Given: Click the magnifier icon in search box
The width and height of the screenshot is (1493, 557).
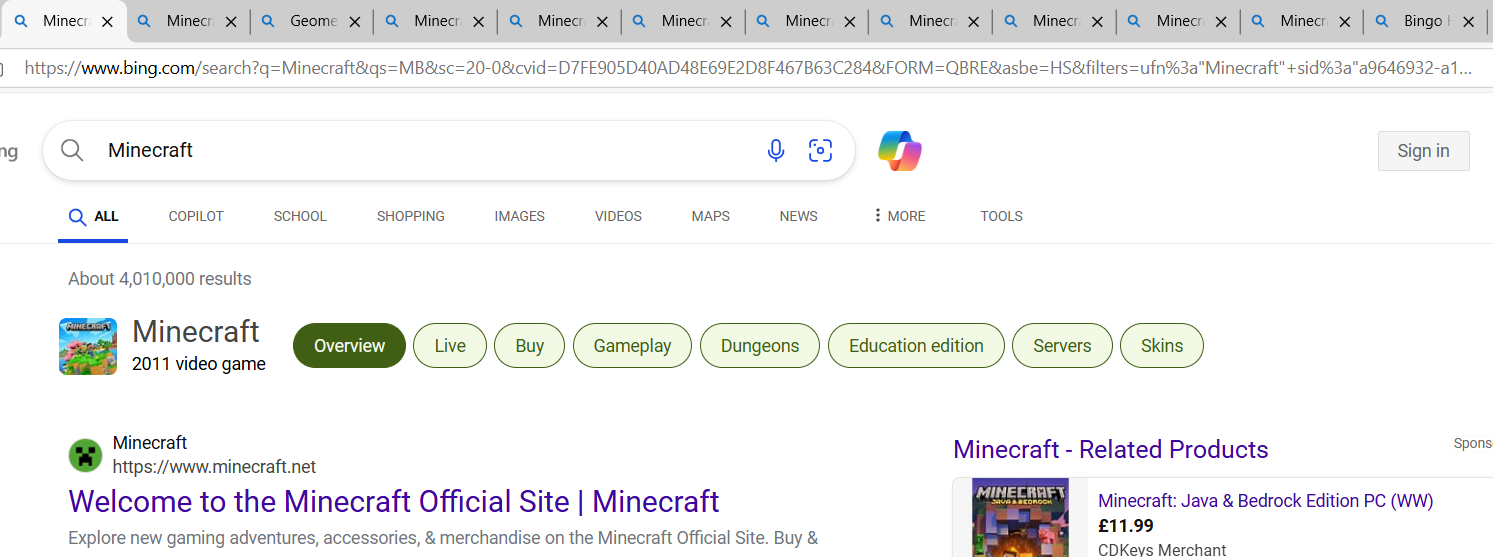Looking at the screenshot, I should tap(72, 151).
